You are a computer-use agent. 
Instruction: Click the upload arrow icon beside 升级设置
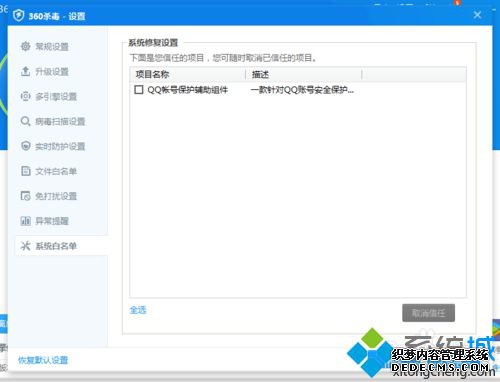(x=25, y=71)
